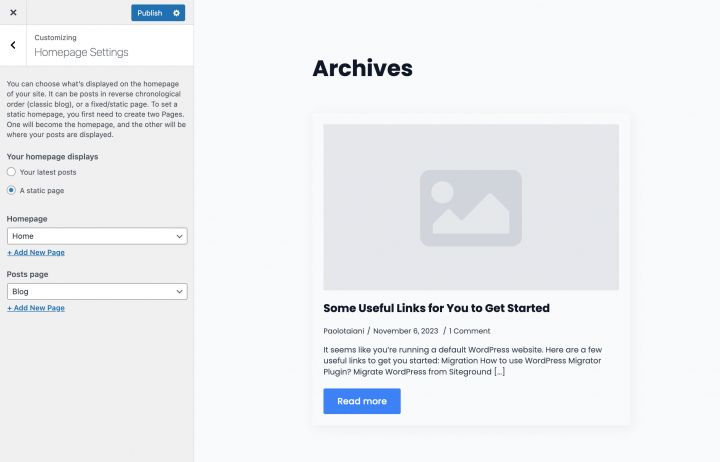
Task: Click the Archives page heading
Action: click(x=362, y=68)
